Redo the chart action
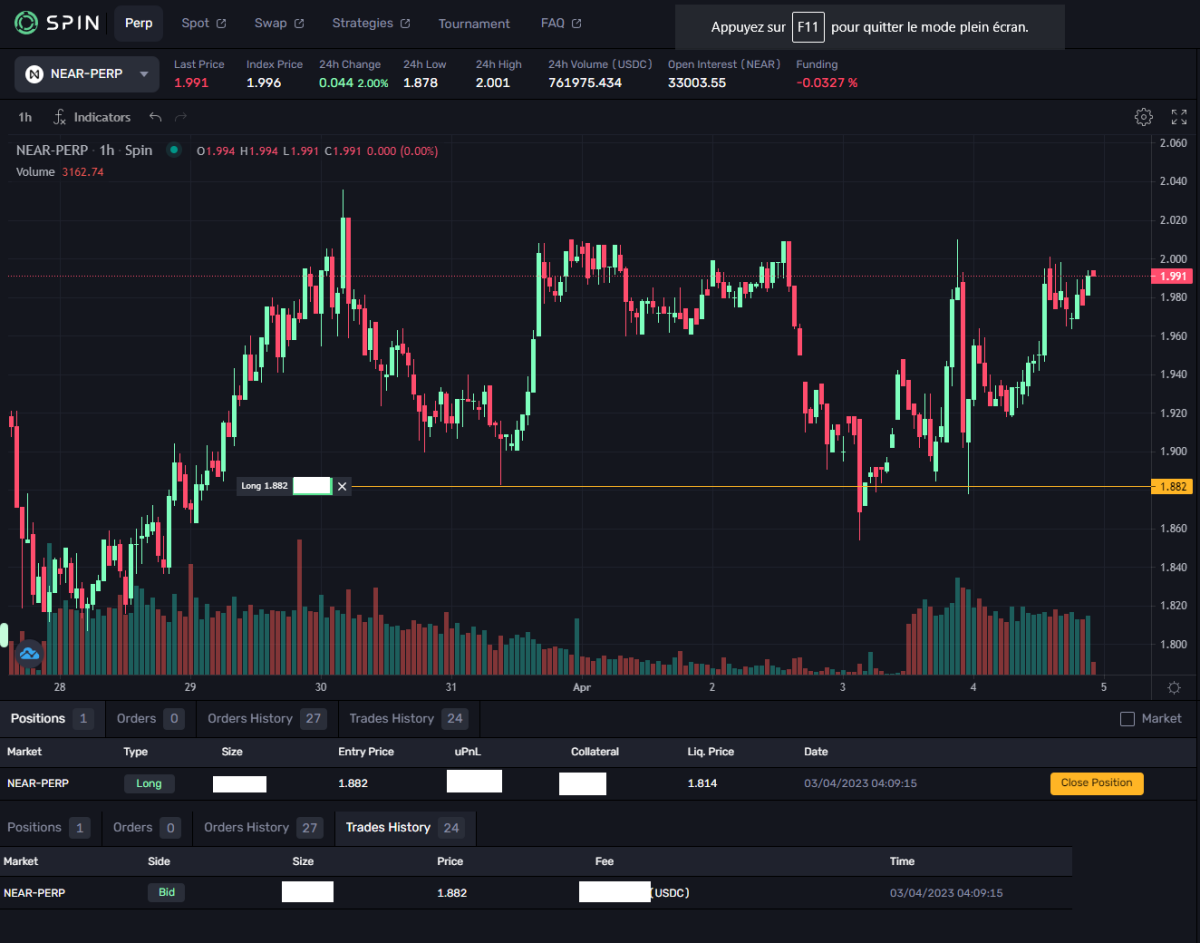The height and width of the screenshot is (943, 1200). pos(181,117)
